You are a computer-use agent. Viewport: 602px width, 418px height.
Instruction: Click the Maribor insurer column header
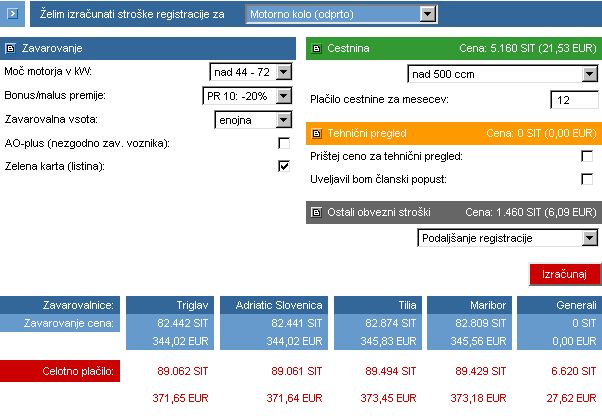[469, 305]
